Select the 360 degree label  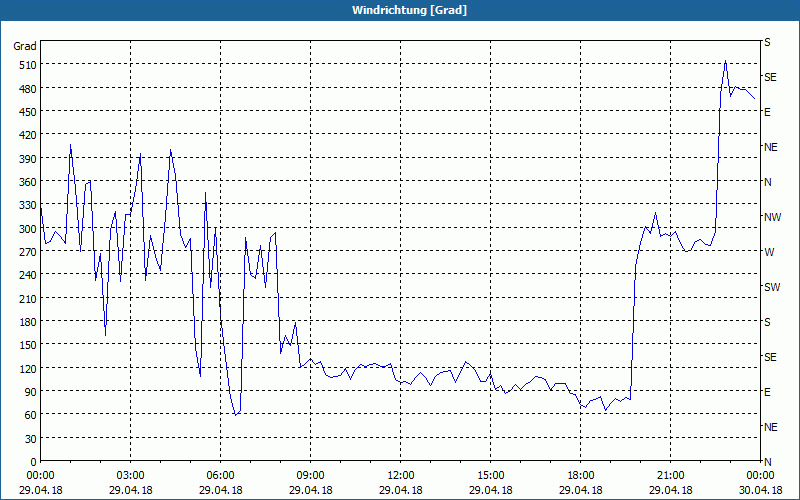tap(28, 182)
